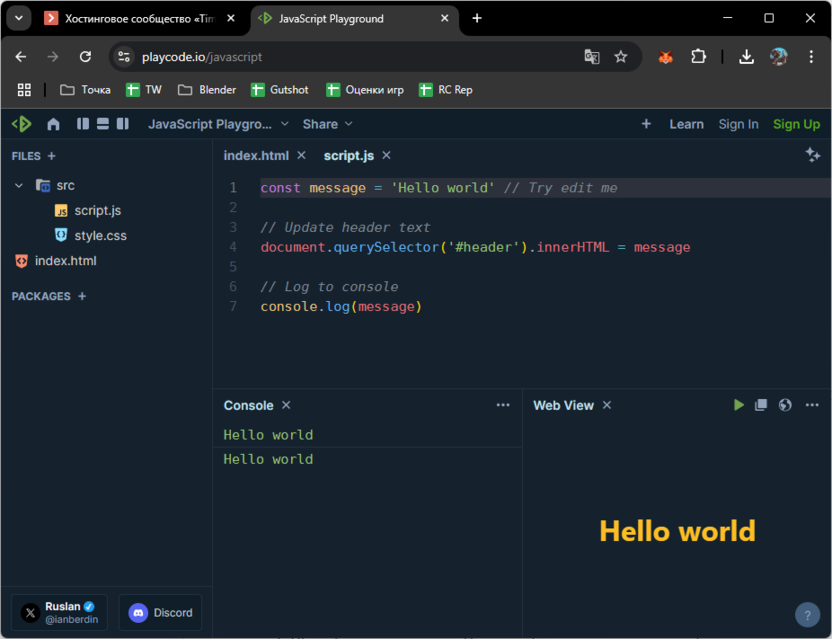Open Web View in browser globe icon
The width and height of the screenshot is (832, 639).
[785, 405]
